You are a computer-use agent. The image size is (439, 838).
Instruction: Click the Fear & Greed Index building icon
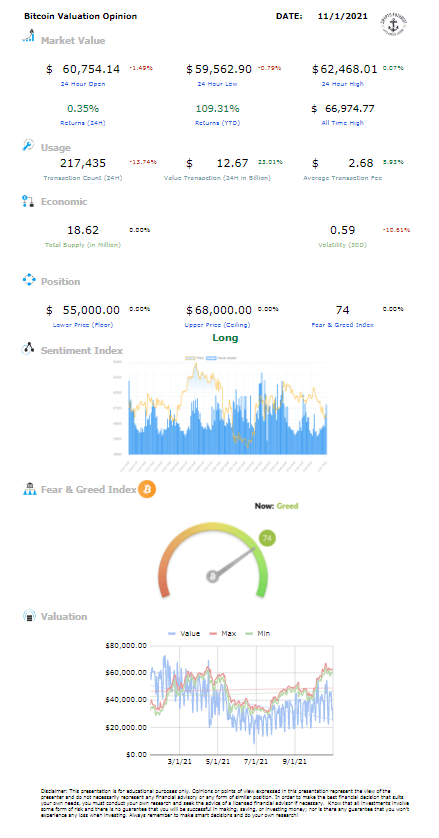pos(29,488)
